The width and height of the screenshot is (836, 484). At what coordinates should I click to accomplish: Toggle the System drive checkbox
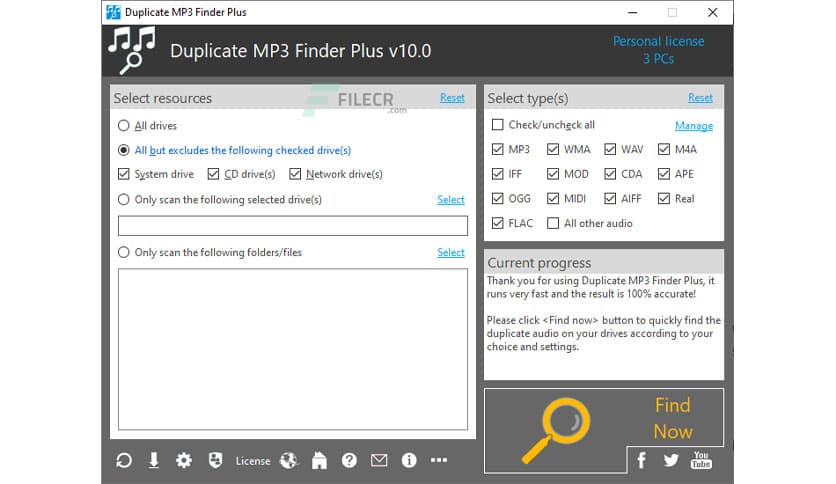click(x=124, y=174)
